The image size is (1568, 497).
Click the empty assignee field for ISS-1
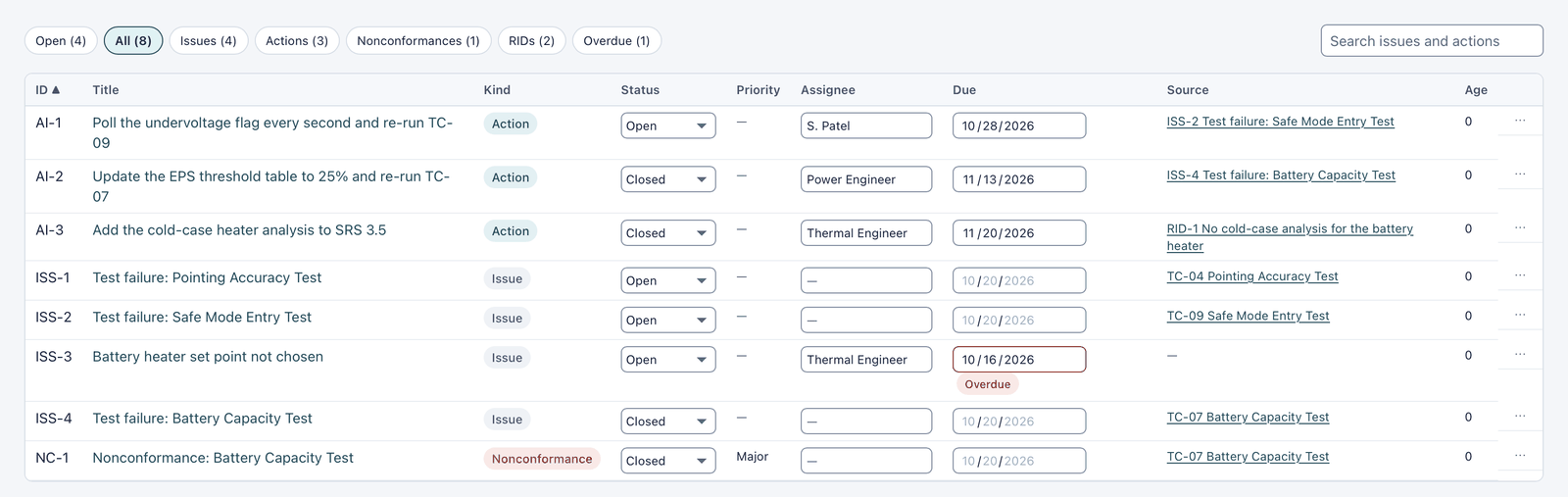[x=866, y=280]
